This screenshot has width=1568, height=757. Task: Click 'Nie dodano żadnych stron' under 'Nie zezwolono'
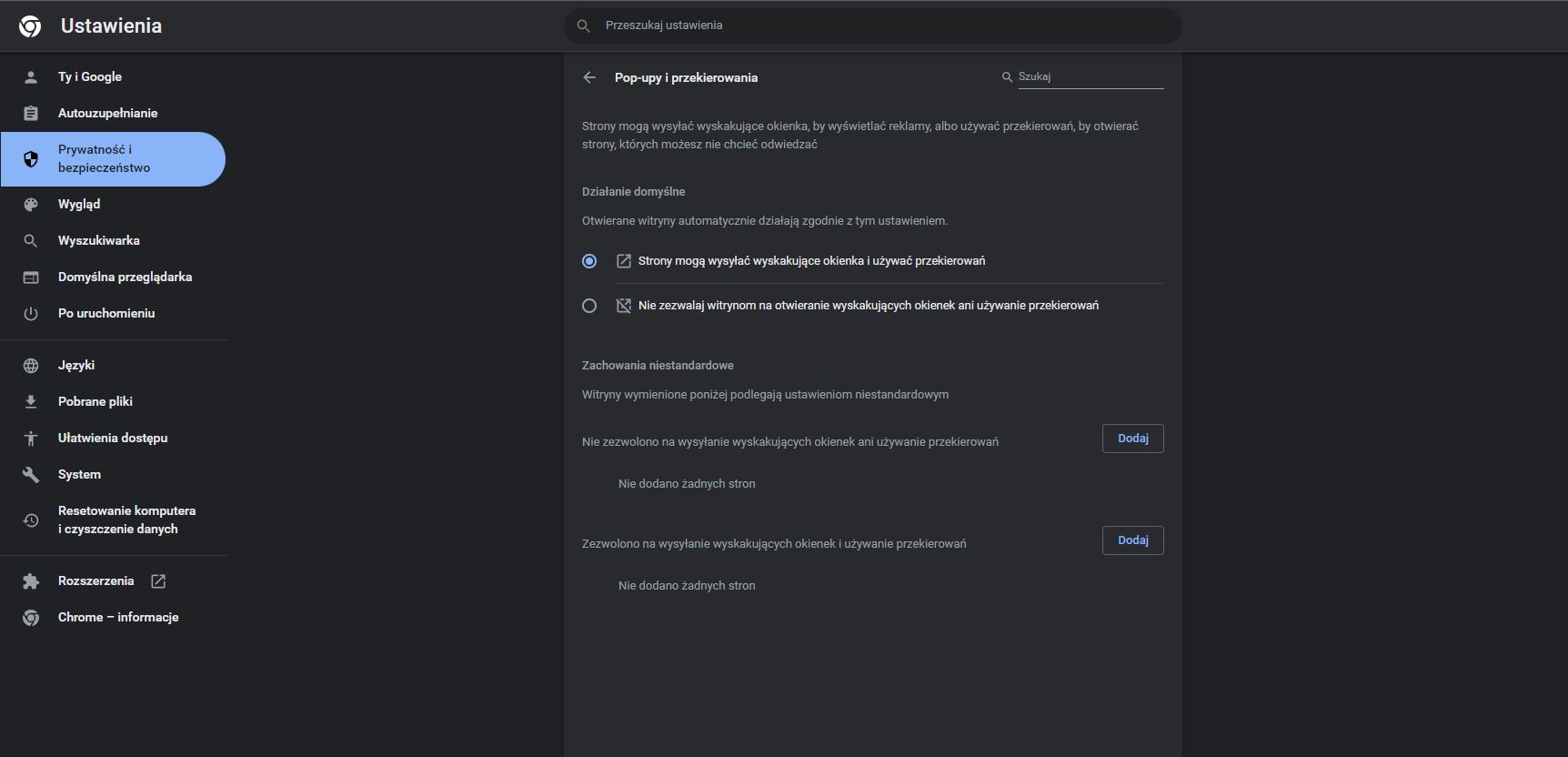coord(687,484)
